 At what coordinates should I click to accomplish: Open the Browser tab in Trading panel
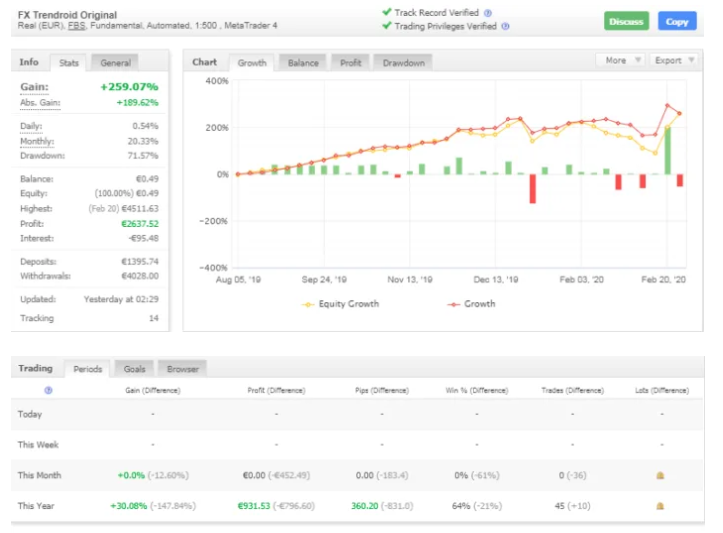coord(182,369)
